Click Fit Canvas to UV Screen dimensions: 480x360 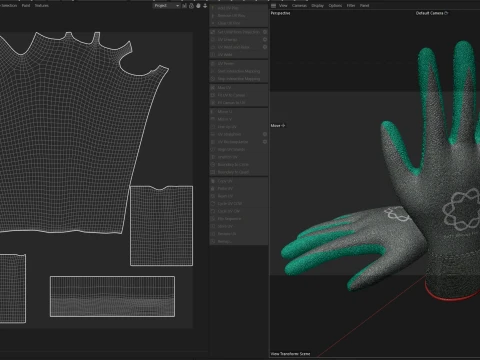coord(239,103)
